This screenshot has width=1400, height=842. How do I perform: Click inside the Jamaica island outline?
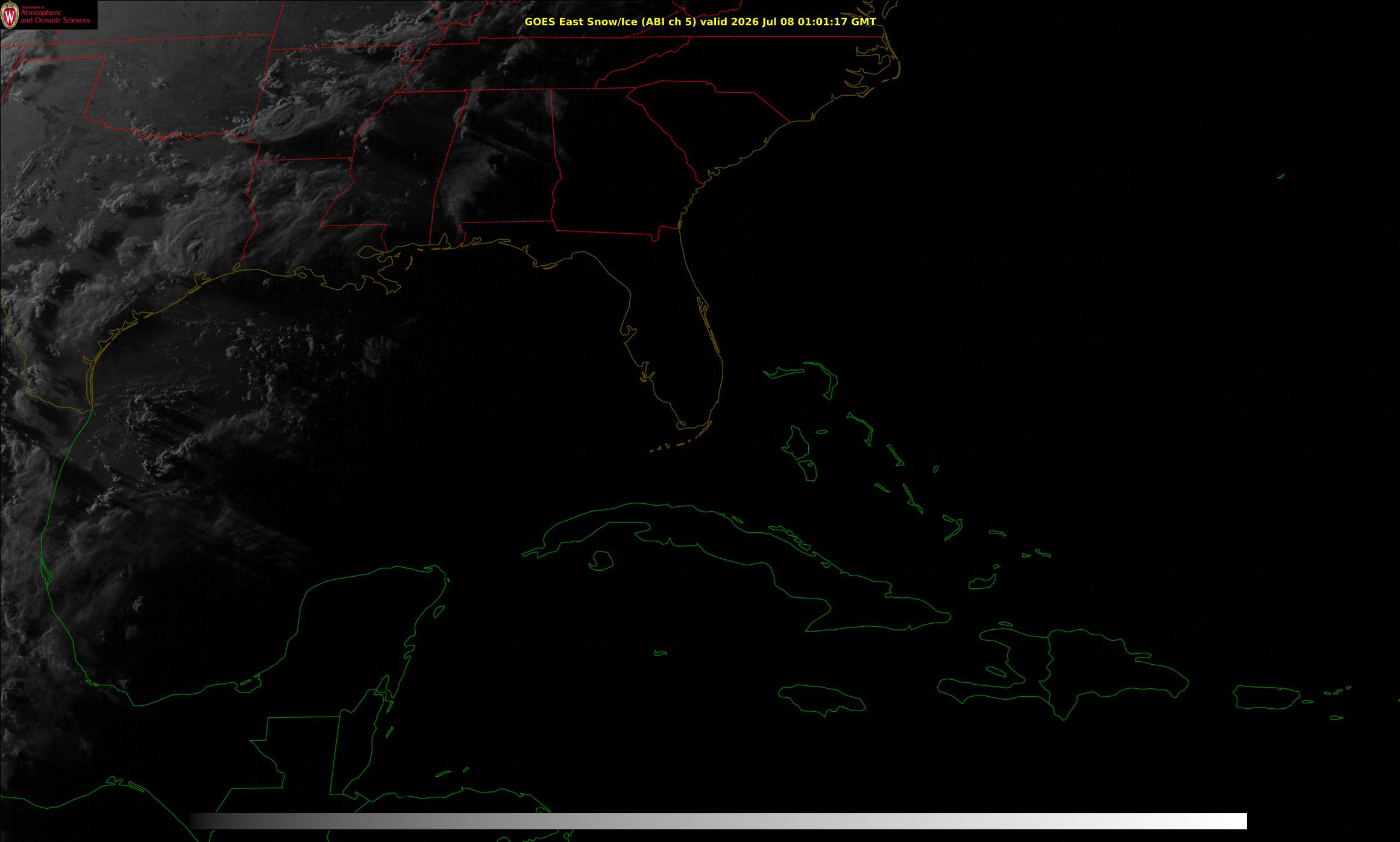[x=823, y=697]
